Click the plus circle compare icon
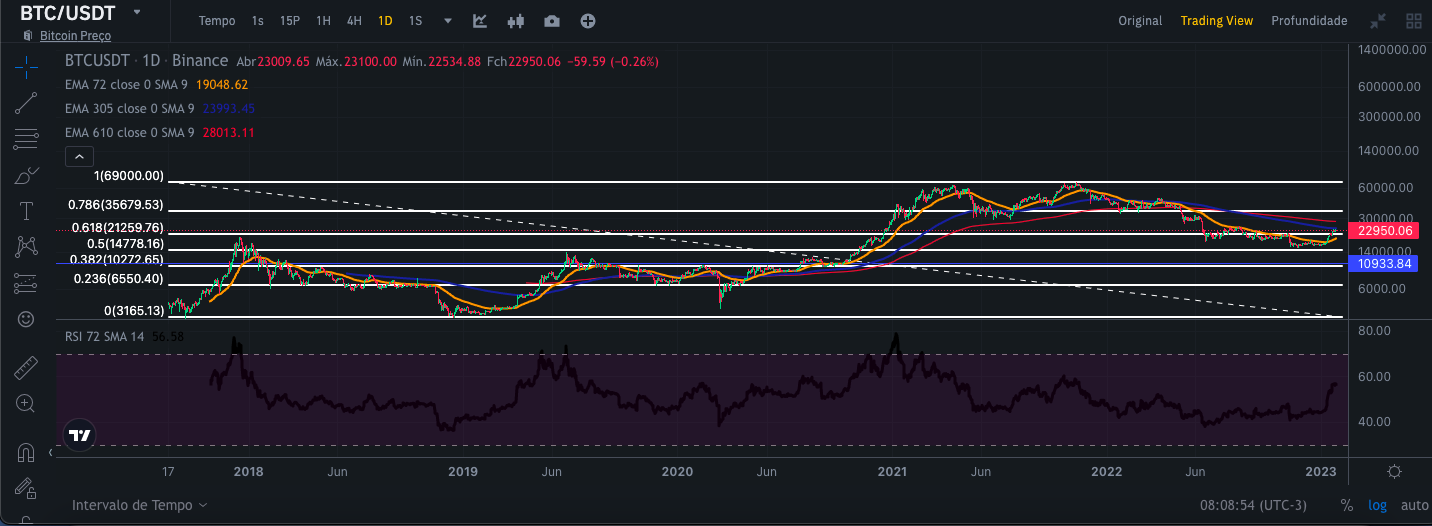This screenshot has height=526, width=1432. pyautogui.click(x=588, y=21)
